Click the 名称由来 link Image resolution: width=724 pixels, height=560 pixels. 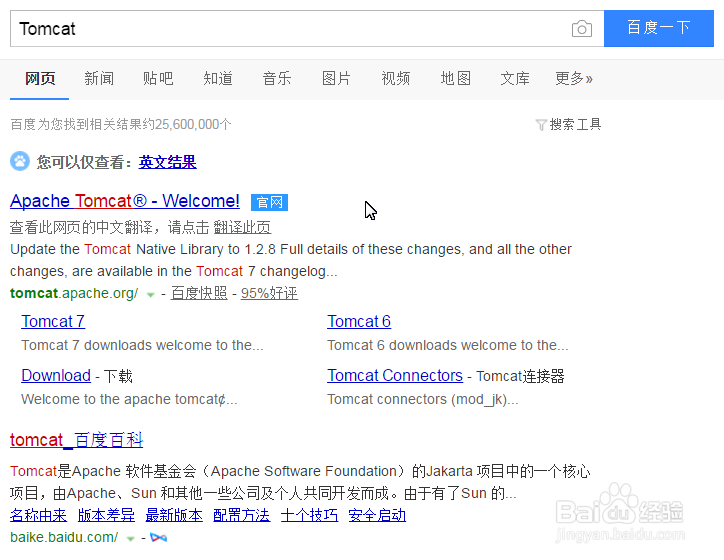(x=38, y=515)
